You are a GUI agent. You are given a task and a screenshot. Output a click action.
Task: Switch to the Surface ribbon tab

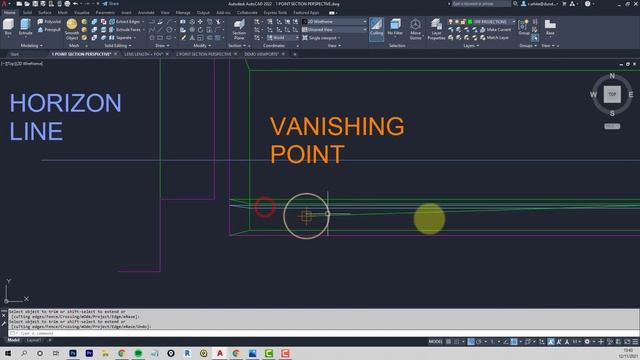pos(44,13)
